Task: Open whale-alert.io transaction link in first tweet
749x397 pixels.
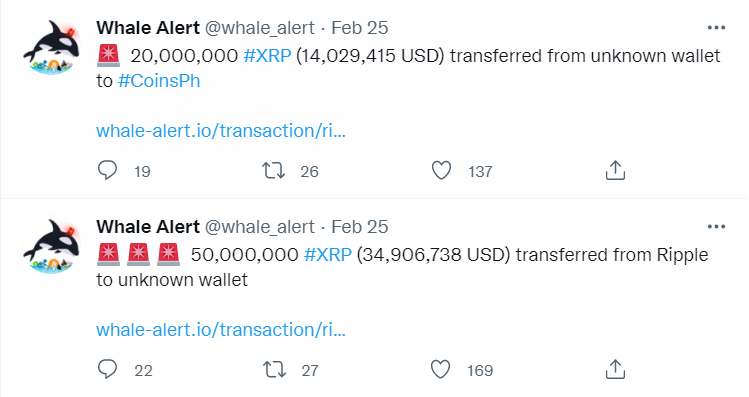Action: click(221, 131)
